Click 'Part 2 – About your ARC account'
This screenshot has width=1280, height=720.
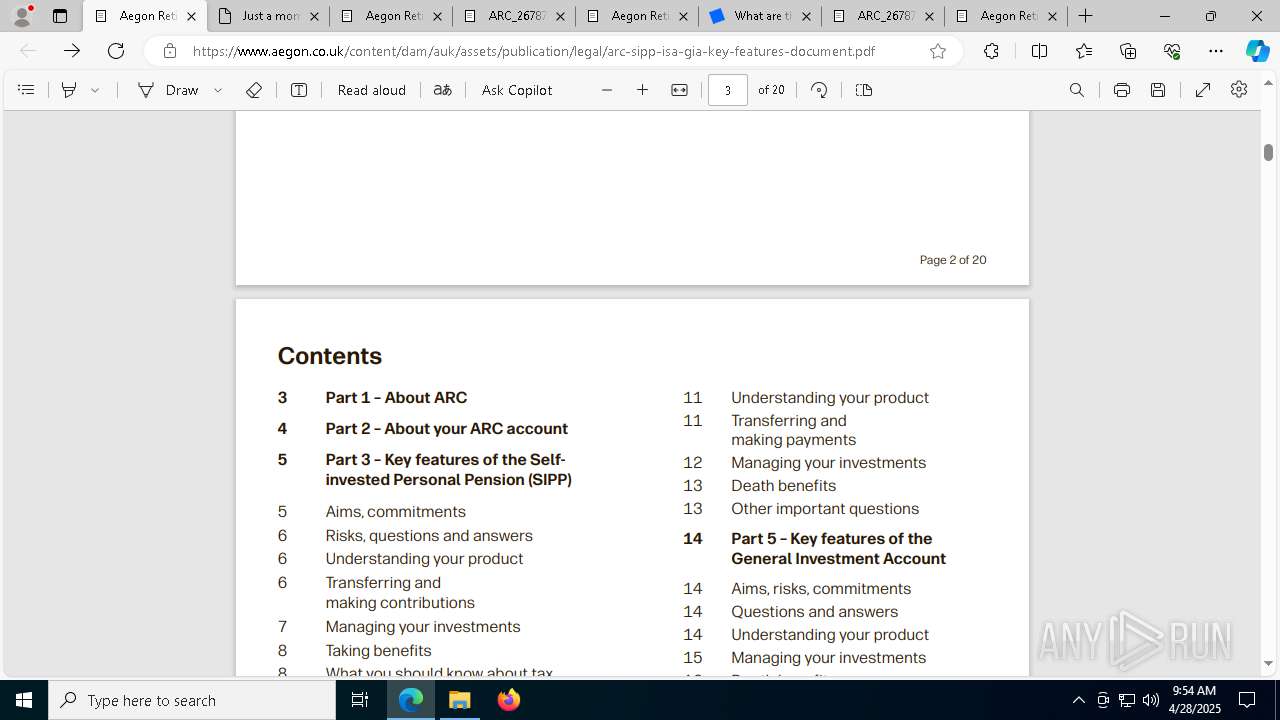pos(446,429)
